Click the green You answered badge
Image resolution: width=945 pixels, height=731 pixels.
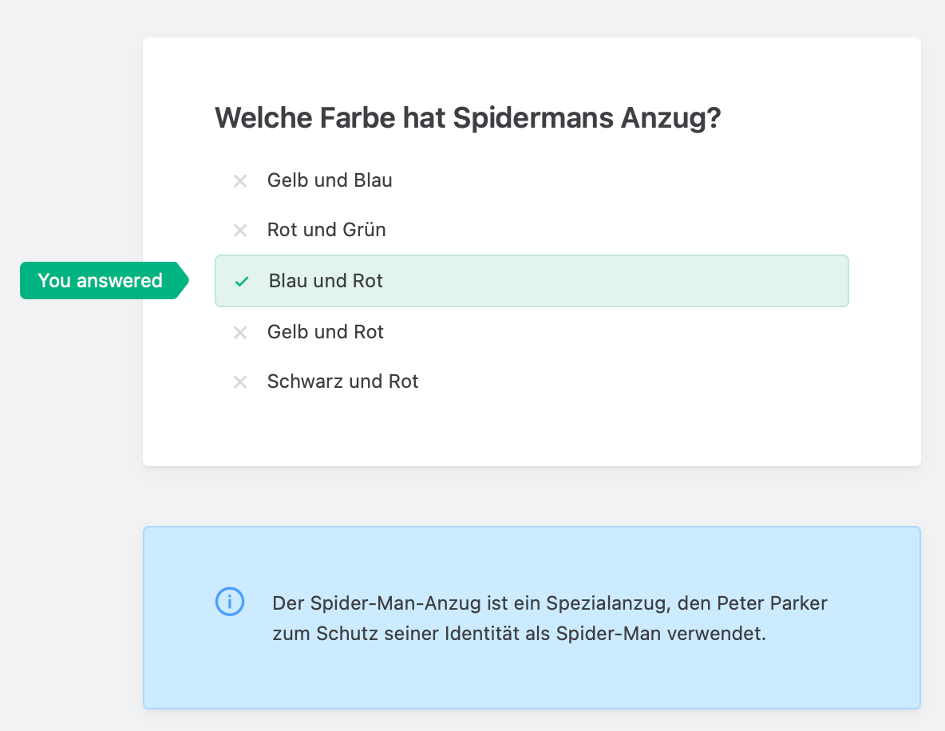coord(101,281)
